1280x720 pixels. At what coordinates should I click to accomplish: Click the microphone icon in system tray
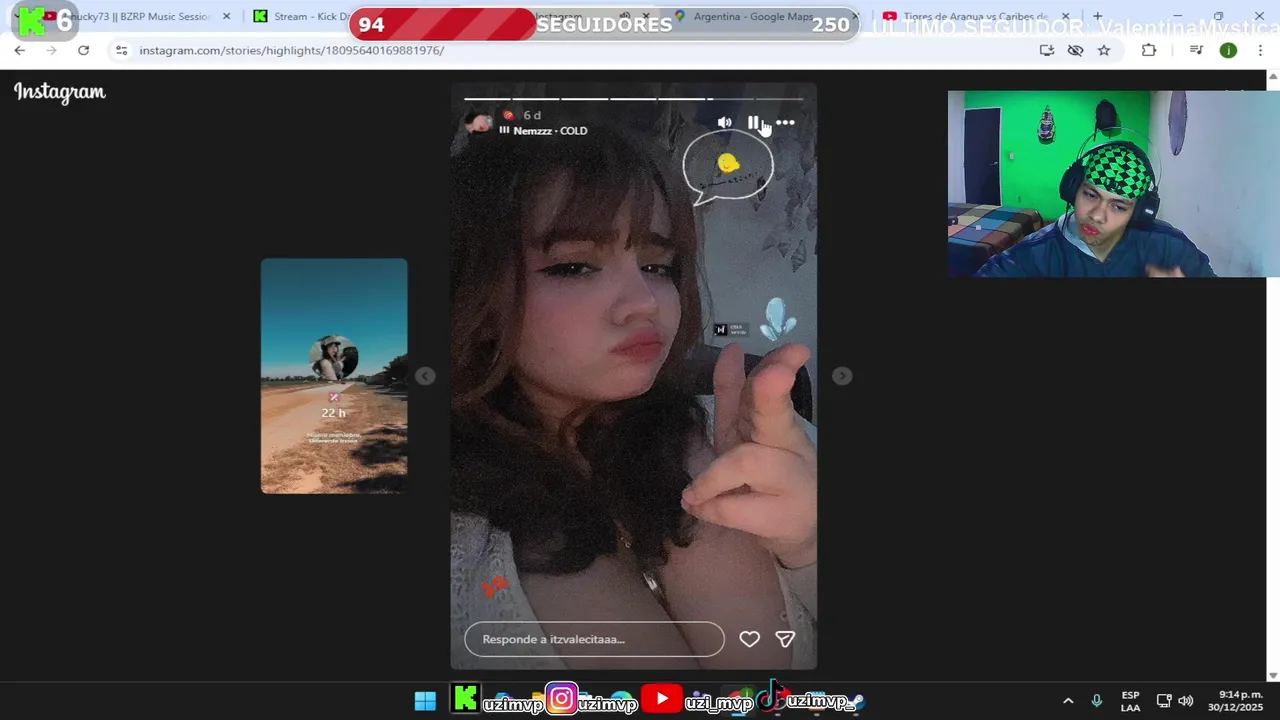pos(1097,701)
